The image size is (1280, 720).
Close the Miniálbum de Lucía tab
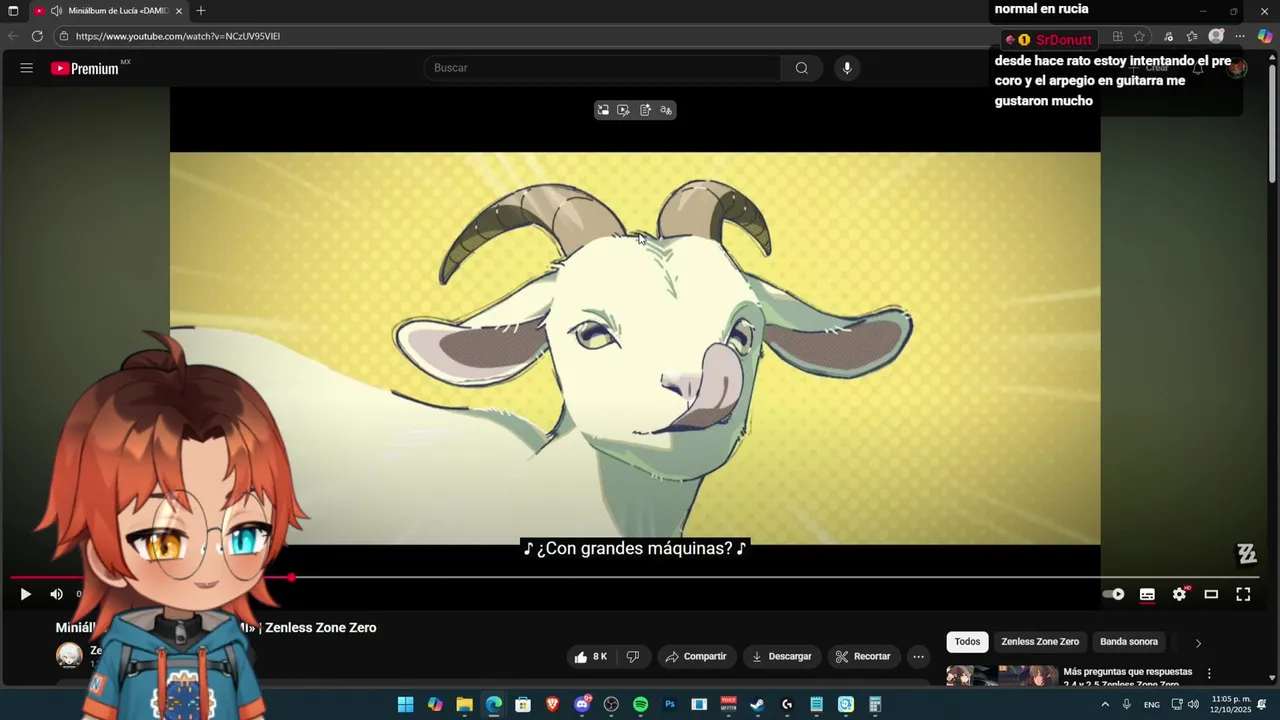[179, 11]
